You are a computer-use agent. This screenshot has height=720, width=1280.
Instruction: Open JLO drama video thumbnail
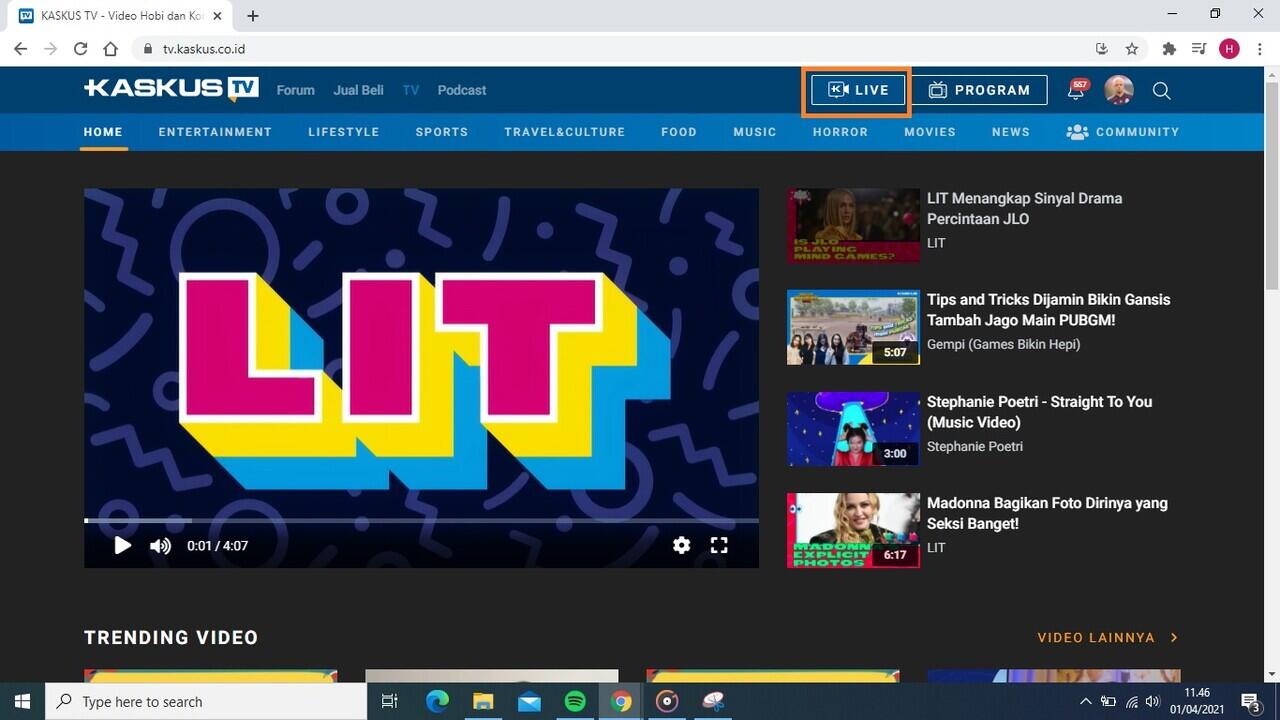(853, 225)
